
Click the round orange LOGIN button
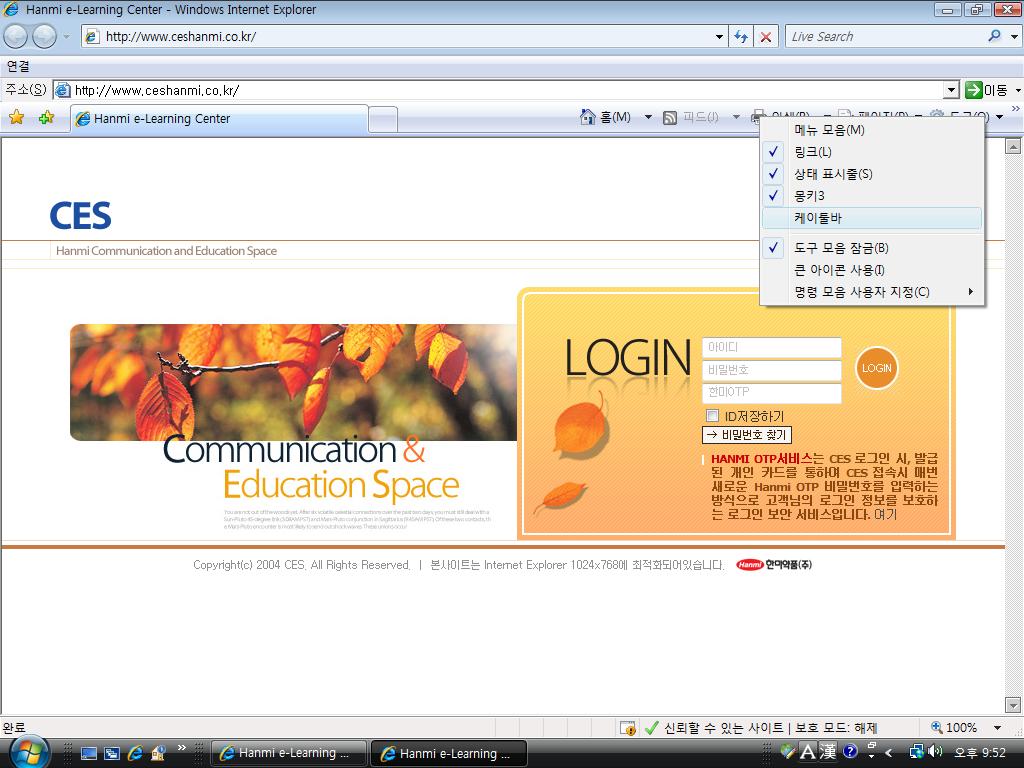[x=876, y=368]
